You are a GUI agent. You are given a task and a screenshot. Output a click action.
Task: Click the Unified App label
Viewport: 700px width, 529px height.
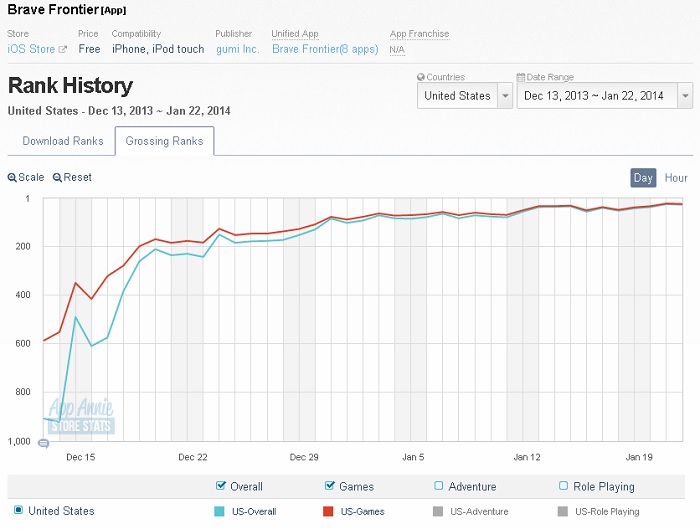[x=295, y=34]
